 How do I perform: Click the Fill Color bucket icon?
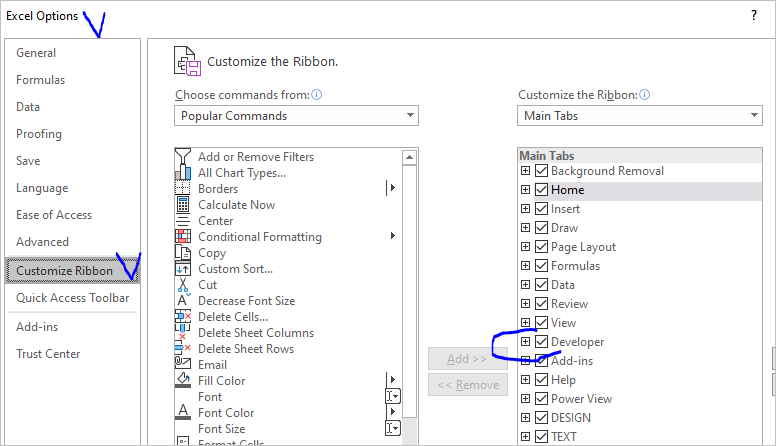pos(183,380)
